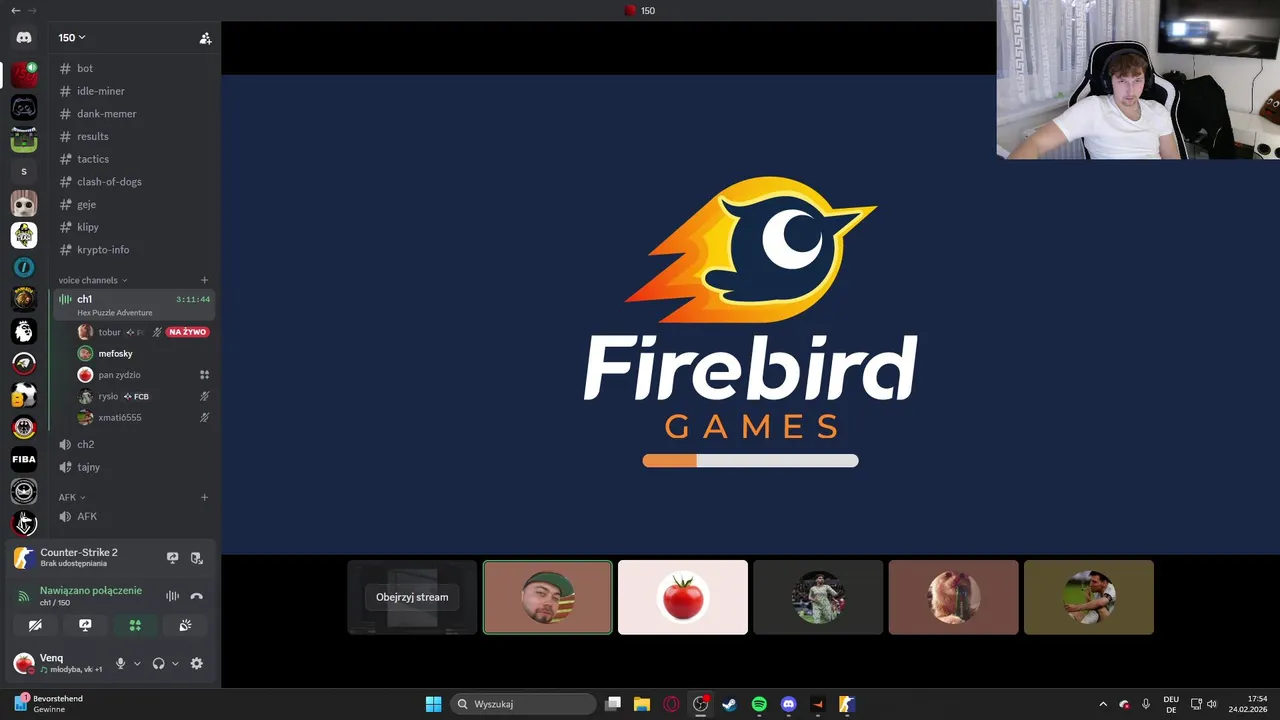Open the blue circle server icon

(24, 267)
